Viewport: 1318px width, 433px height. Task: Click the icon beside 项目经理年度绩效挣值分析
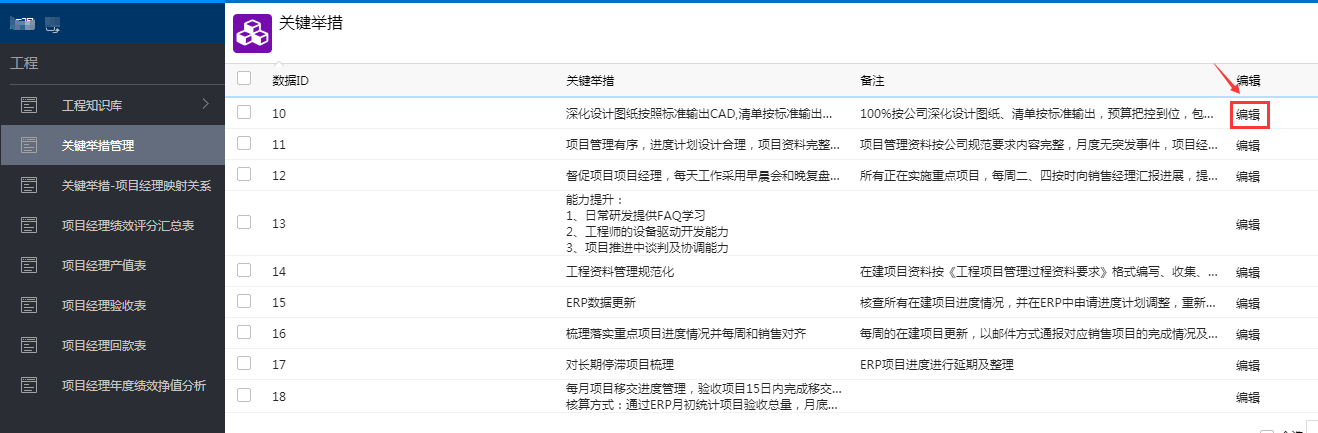(29, 385)
